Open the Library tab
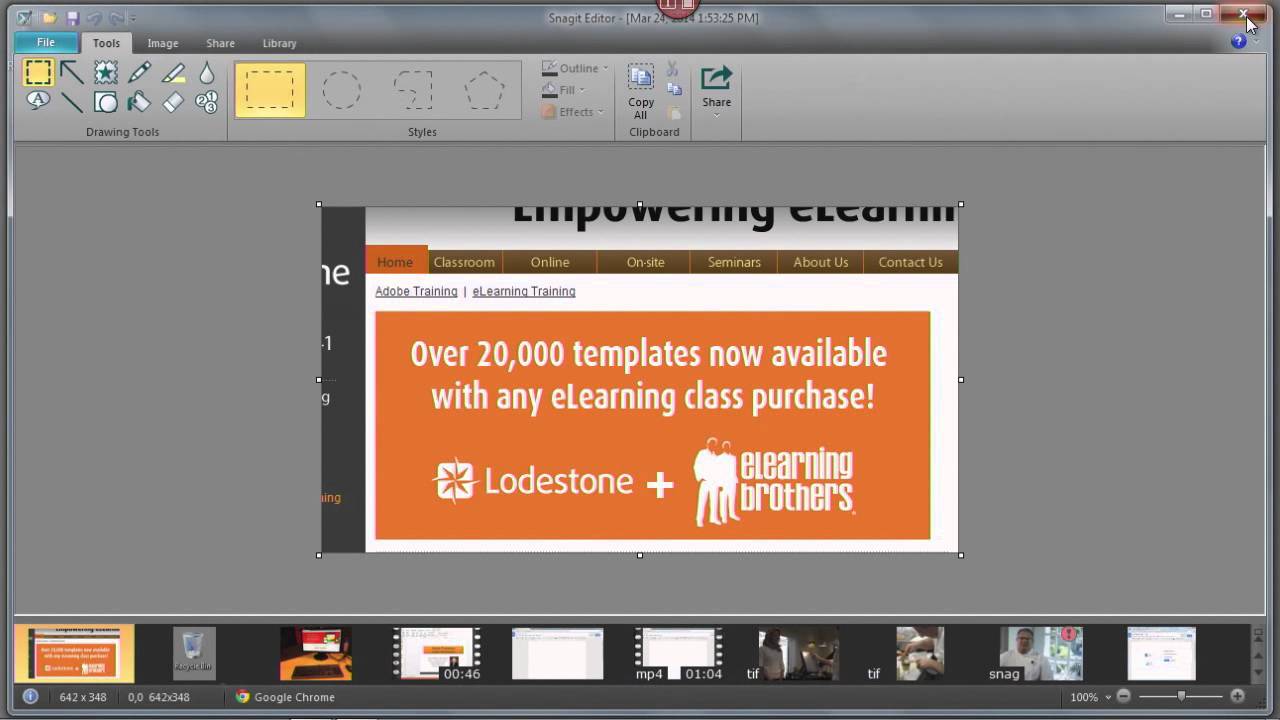This screenshot has width=1280, height=720. tap(279, 43)
